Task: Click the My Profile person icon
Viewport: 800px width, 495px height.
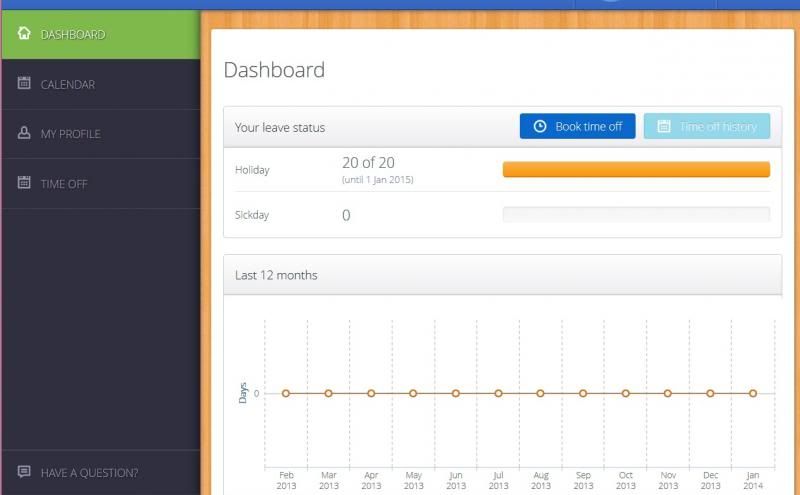Action: tap(24, 133)
